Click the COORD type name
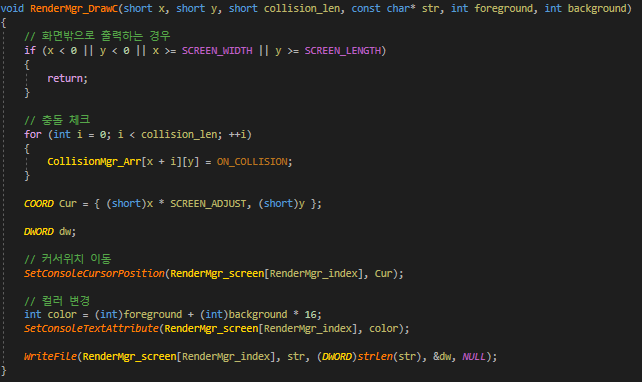The height and width of the screenshot is (382, 642). (39, 203)
